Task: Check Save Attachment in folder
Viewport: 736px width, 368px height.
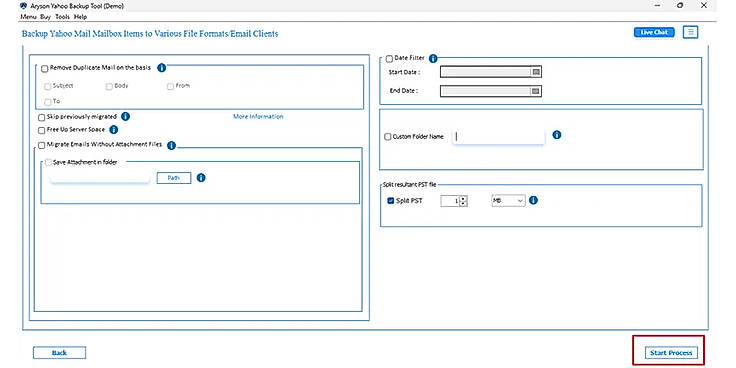Action: pyautogui.click(x=48, y=162)
